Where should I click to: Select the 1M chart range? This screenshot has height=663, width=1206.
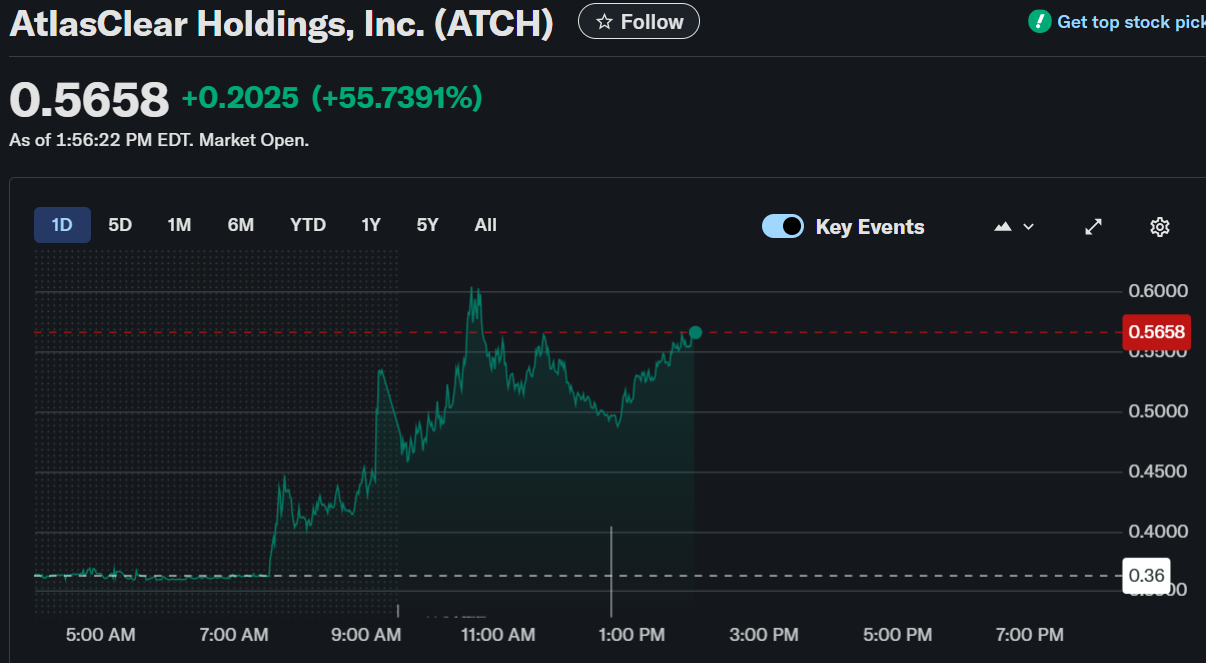[x=179, y=225]
